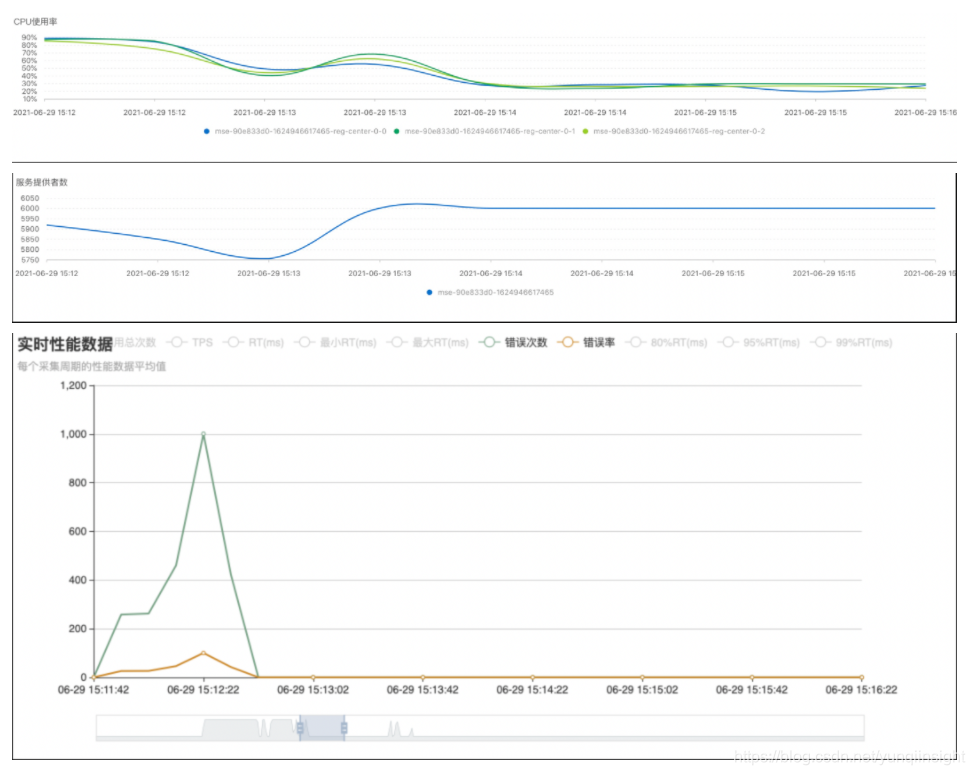Screen dimensions: 975x775
Task: Click the x-axis label 06-29 15:11:42
Action: point(93,690)
